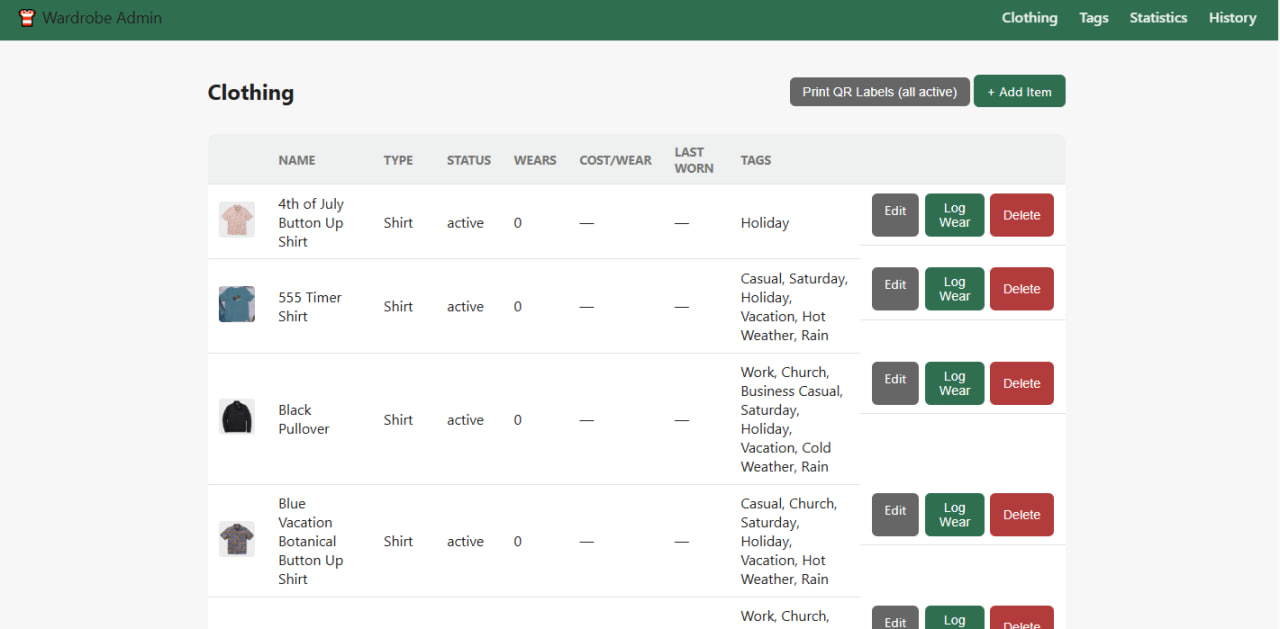Click 'active' status of 555 Timer Shirt
This screenshot has height=629, width=1280.
pyautogui.click(x=465, y=307)
